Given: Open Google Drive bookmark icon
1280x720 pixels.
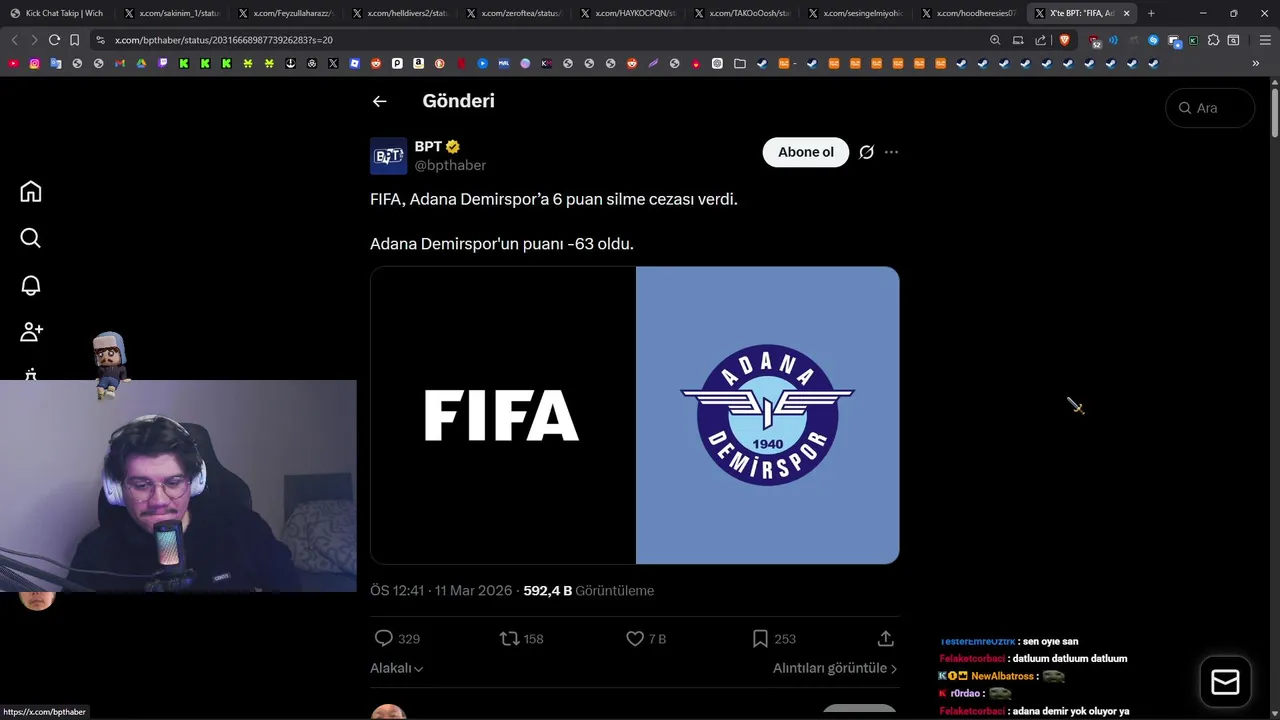Looking at the screenshot, I should pyautogui.click(x=141, y=63).
